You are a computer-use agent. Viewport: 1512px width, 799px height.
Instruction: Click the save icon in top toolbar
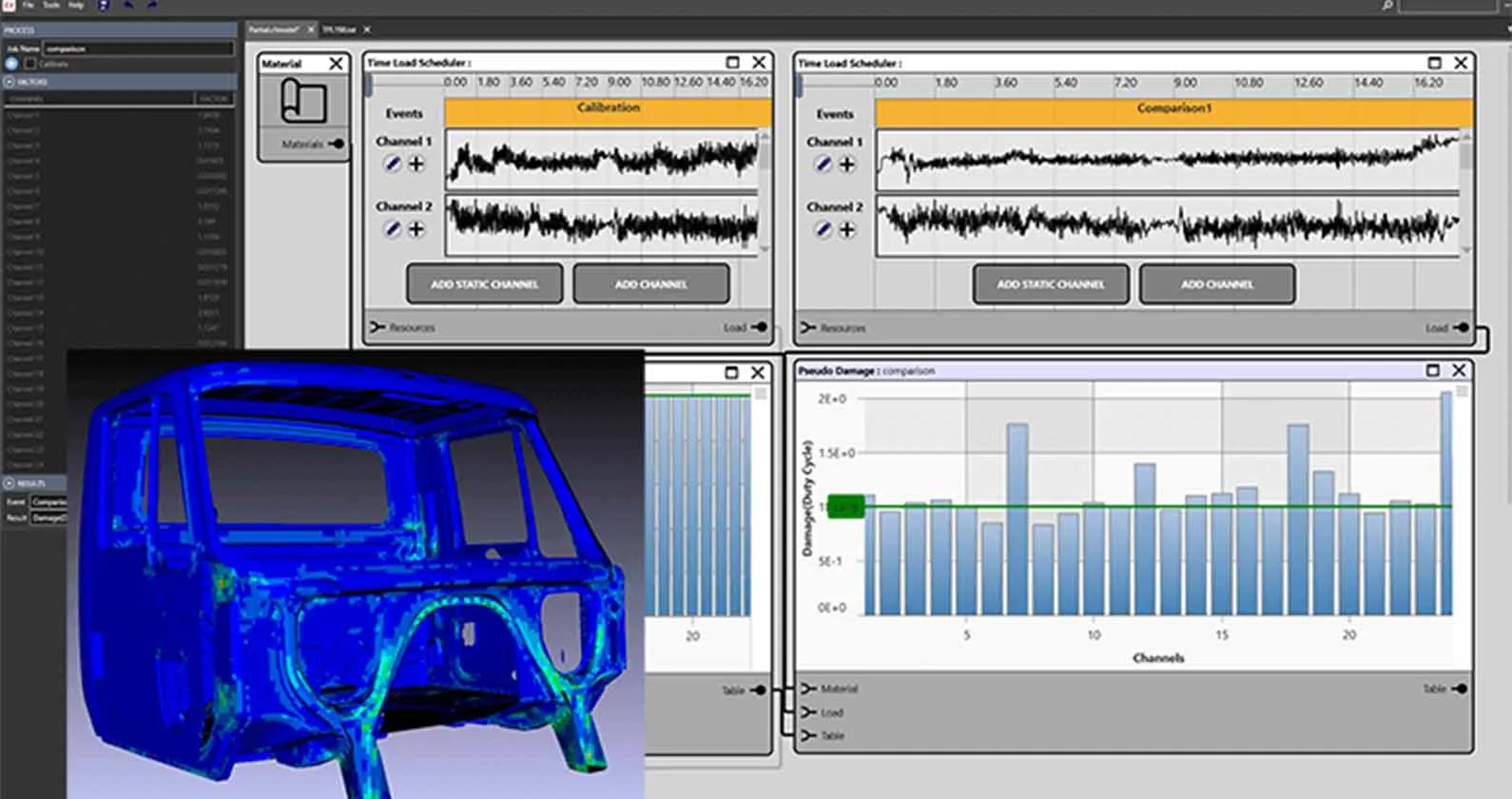tap(104, 6)
